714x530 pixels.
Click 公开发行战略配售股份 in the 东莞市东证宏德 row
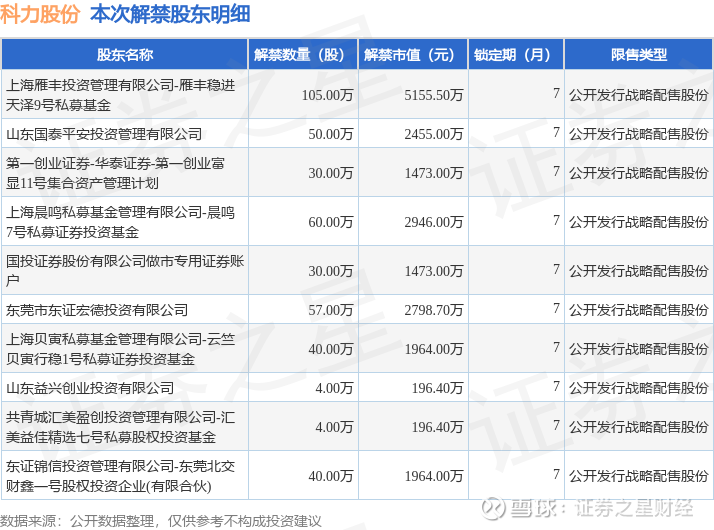point(639,310)
